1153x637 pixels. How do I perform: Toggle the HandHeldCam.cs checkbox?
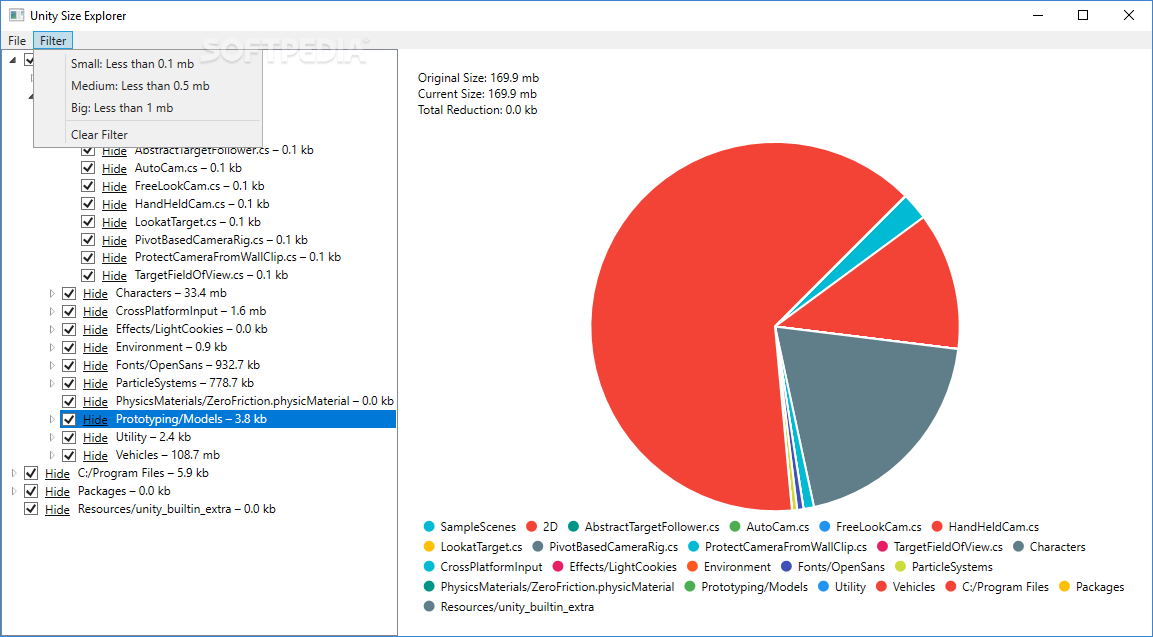[x=88, y=204]
